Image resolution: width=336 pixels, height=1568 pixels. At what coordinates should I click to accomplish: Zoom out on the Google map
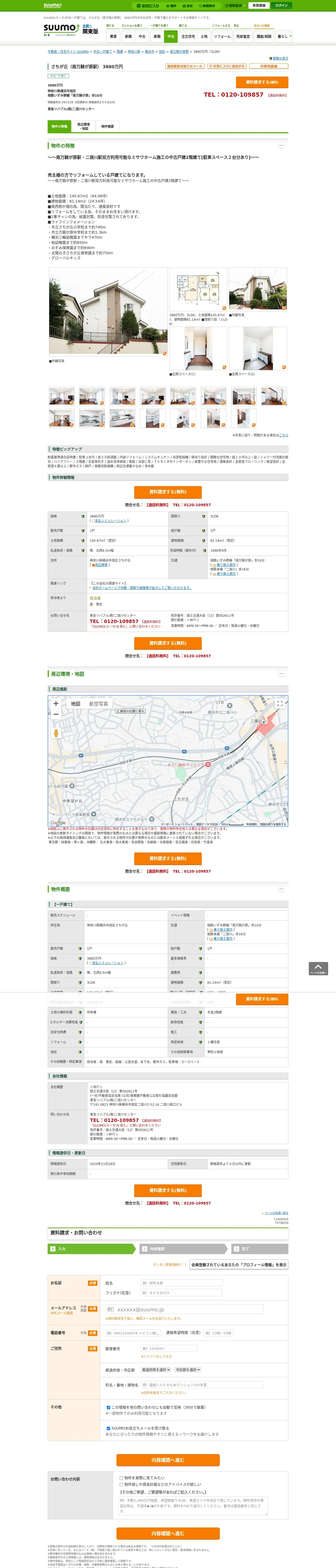coord(56,714)
